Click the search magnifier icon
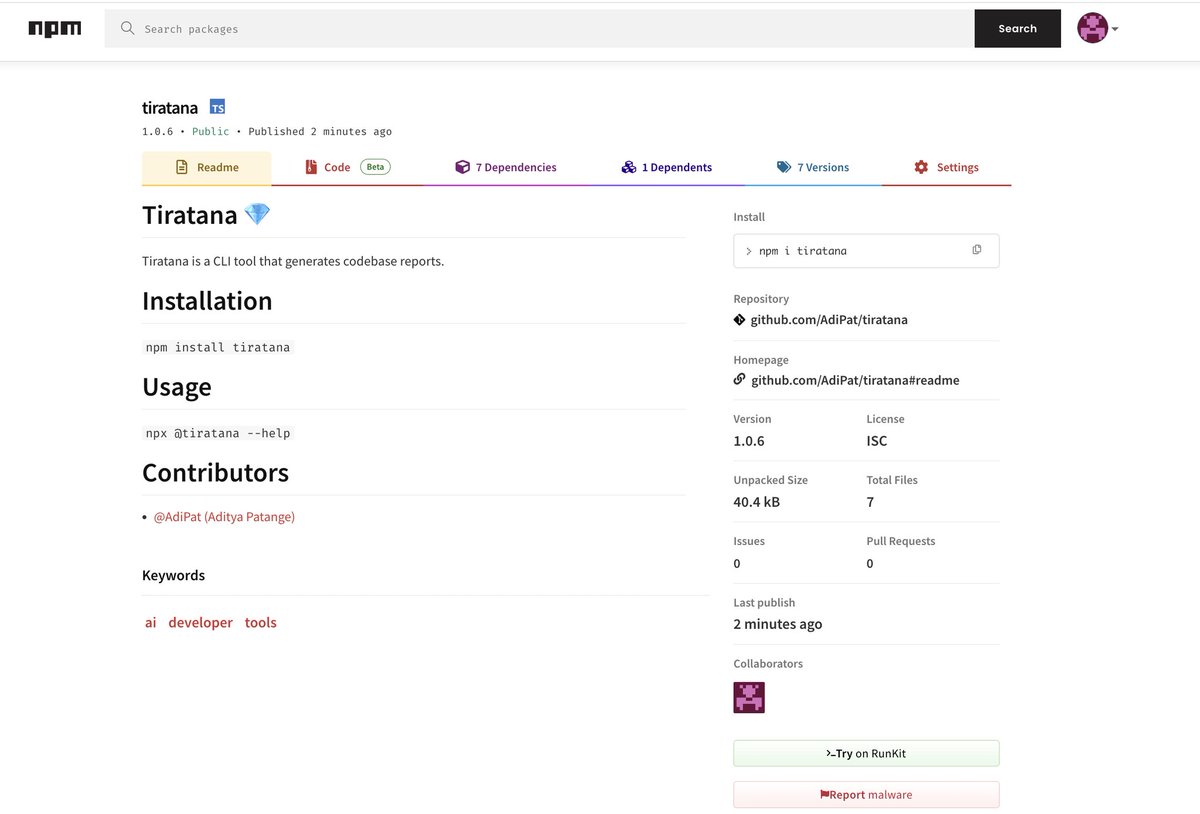This screenshot has height=814, width=1200. pyautogui.click(x=127, y=28)
